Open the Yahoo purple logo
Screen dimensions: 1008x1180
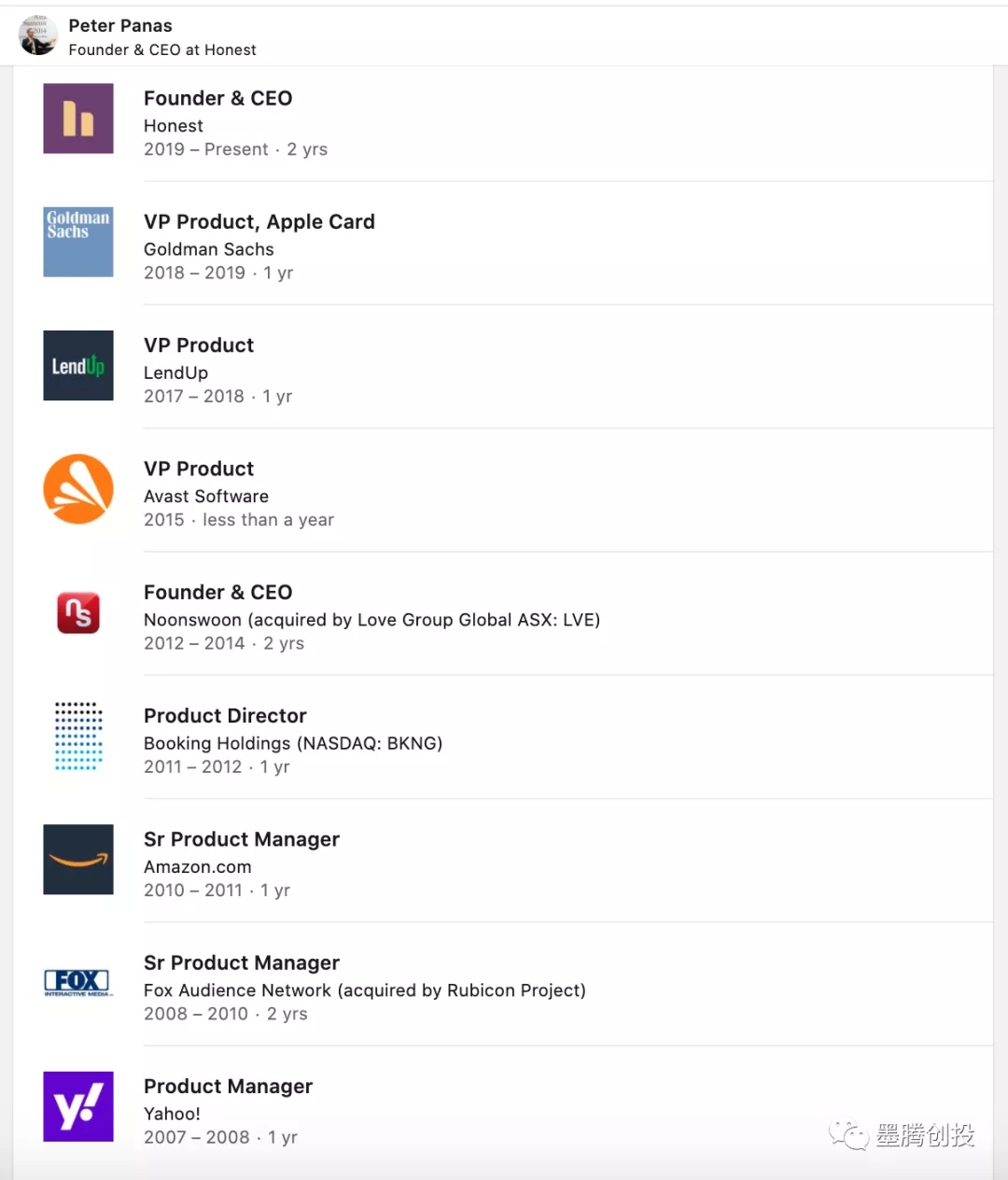(x=78, y=1106)
